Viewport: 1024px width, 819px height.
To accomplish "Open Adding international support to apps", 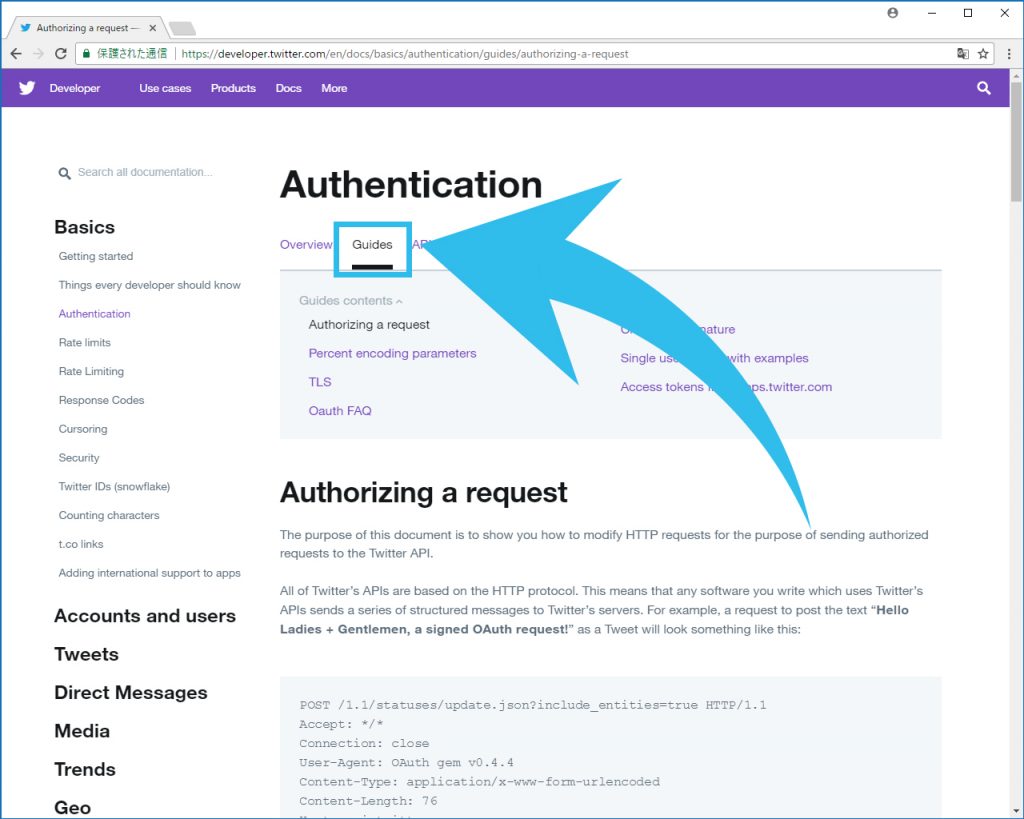I will 150,572.
